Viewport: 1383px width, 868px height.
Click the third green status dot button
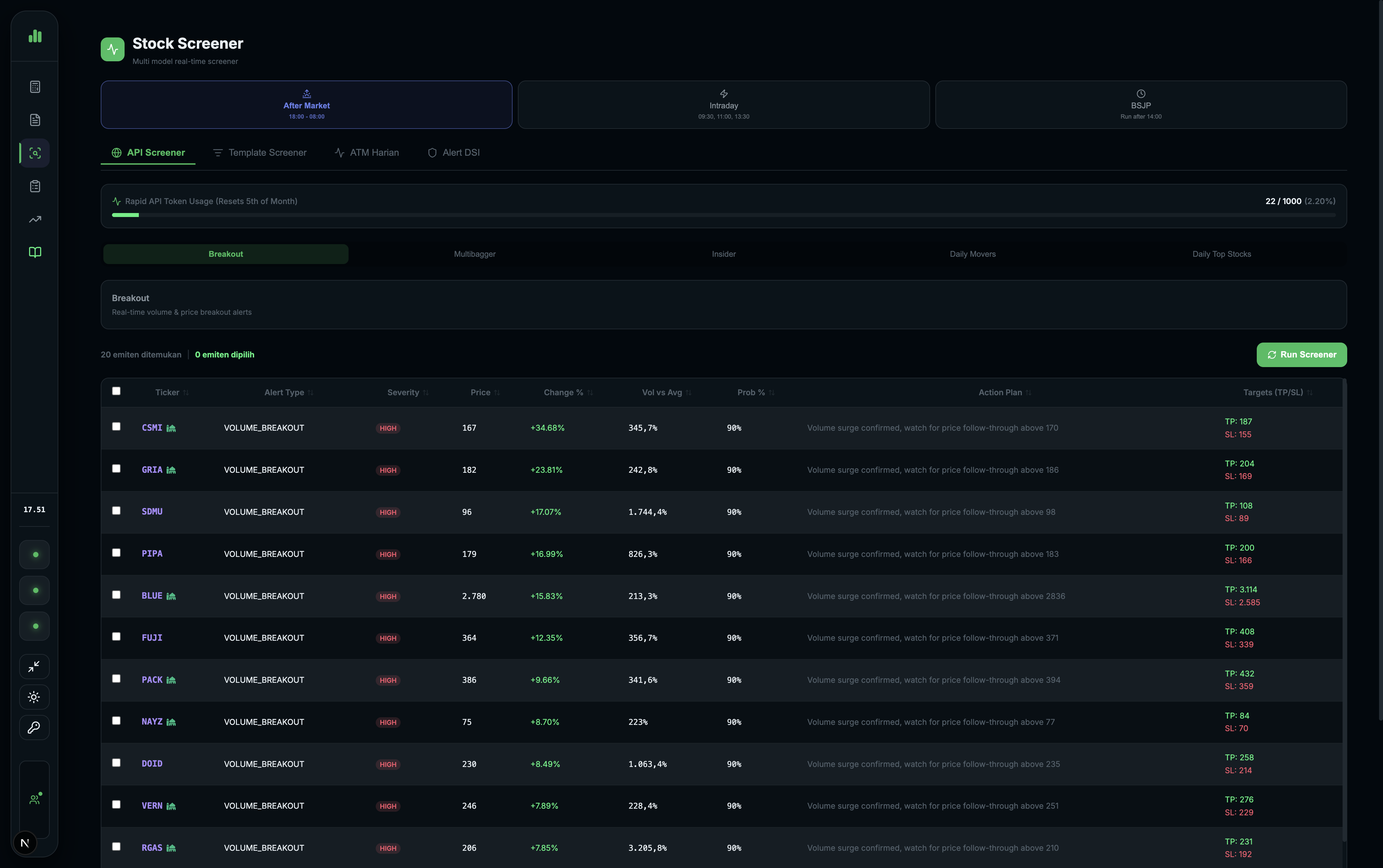pyautogui.click(x=34, y=626)
